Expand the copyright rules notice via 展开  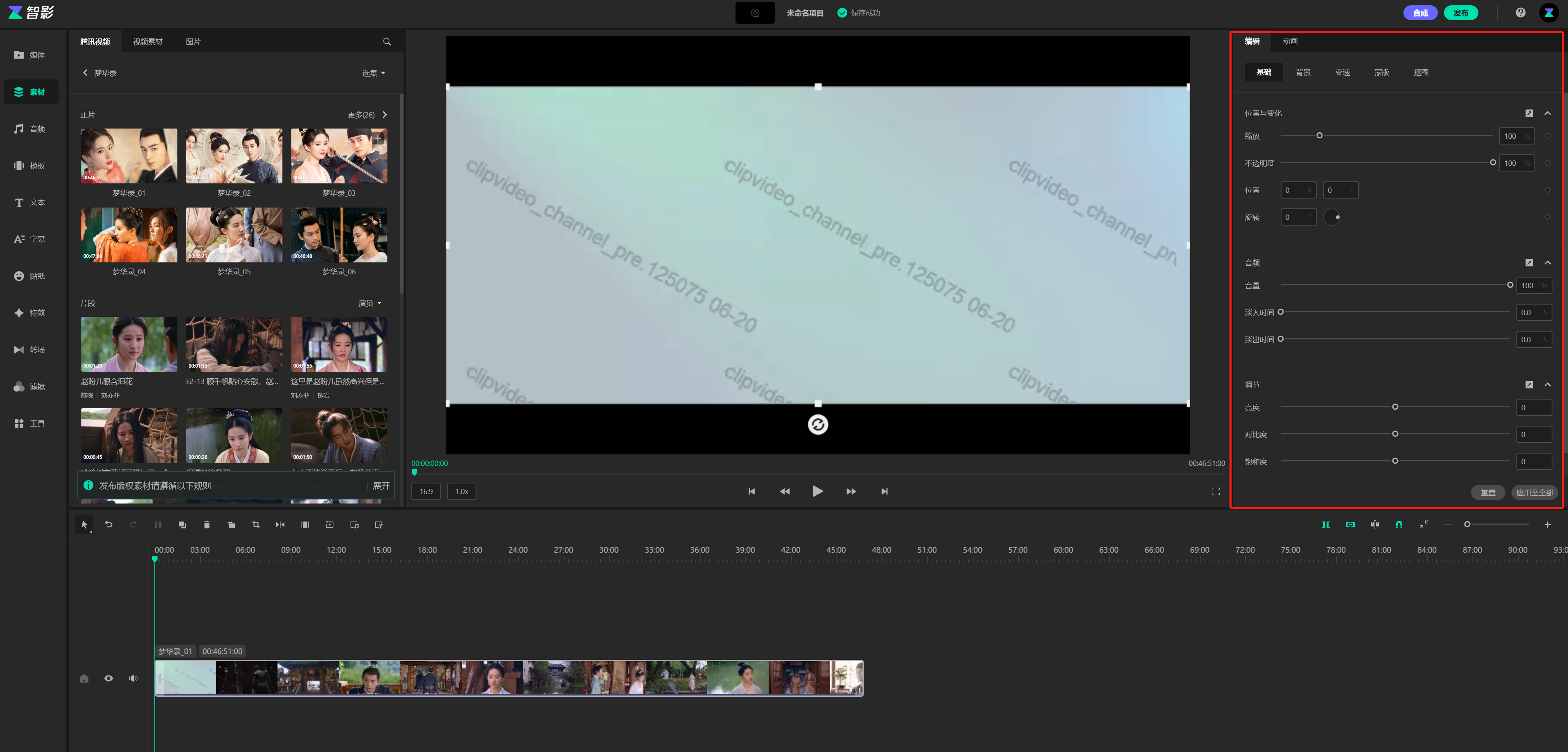(381, 485)
